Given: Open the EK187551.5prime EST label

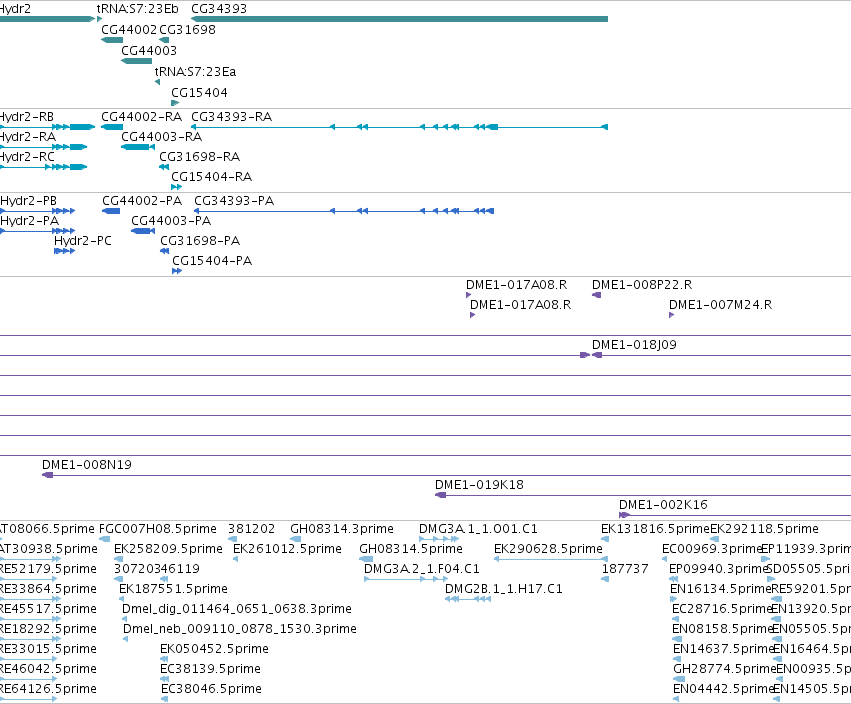Looking at the screenshot, I should 173,589.
